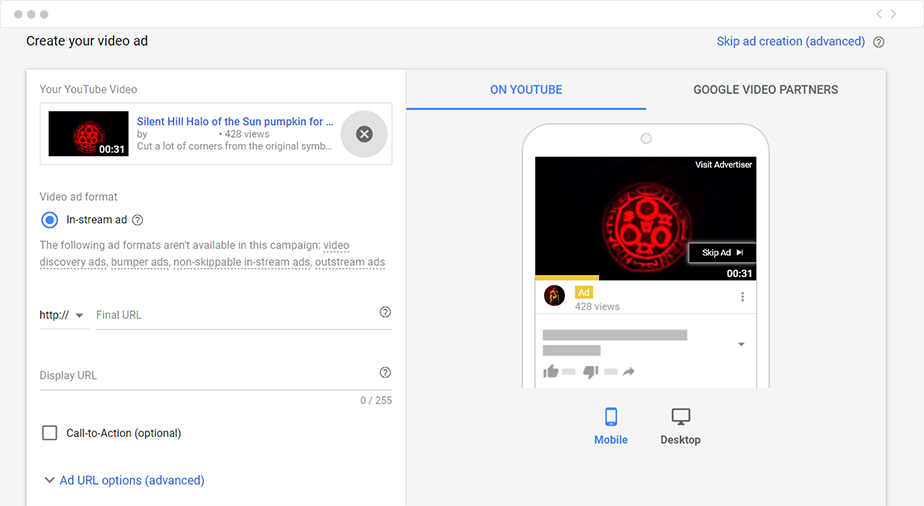Click Skip ad creation (advanced) link
Viewport: 924px width, 506px height.
[x=791, y=41]
